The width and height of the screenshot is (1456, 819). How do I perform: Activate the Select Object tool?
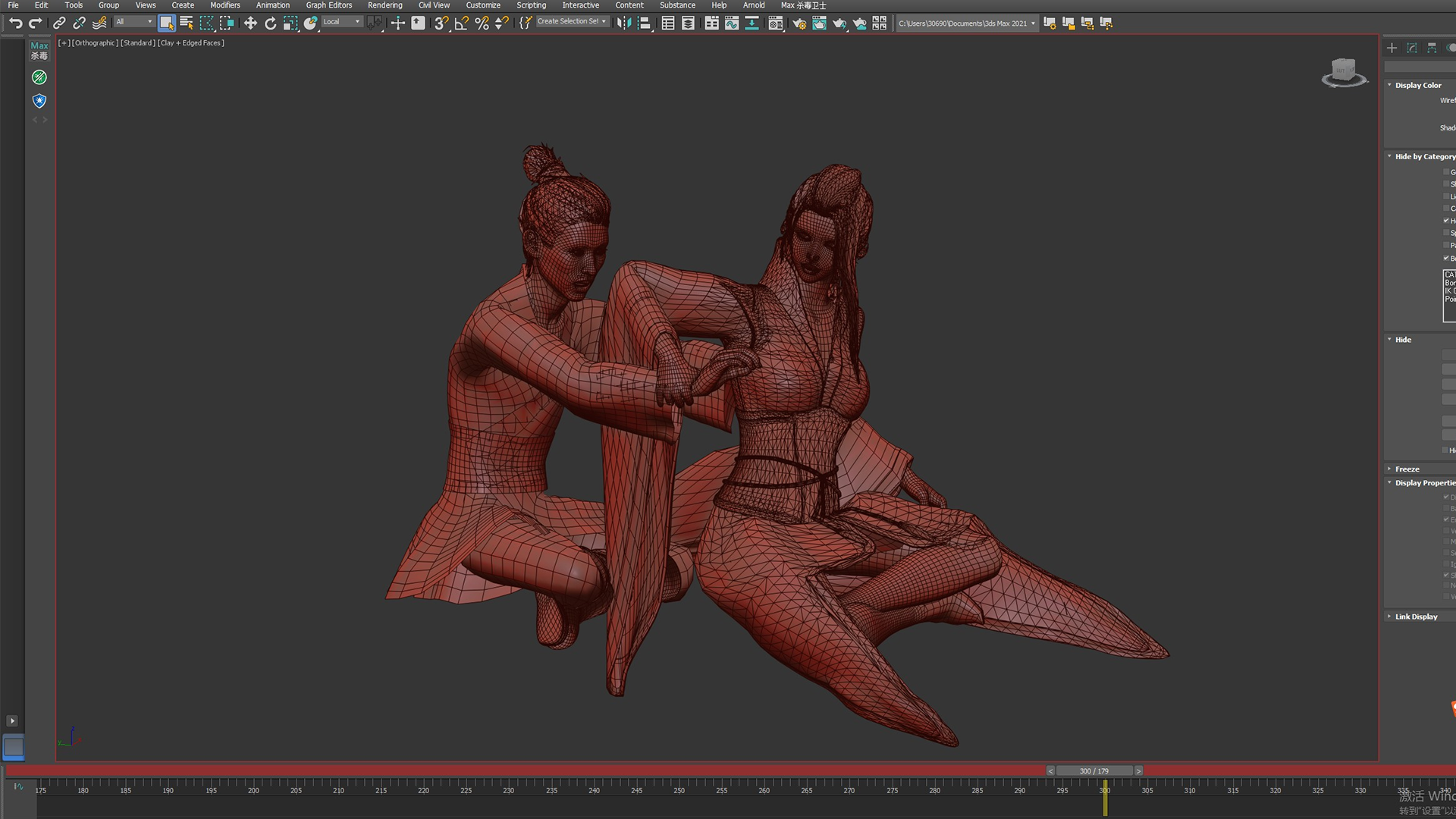point(166,24)
